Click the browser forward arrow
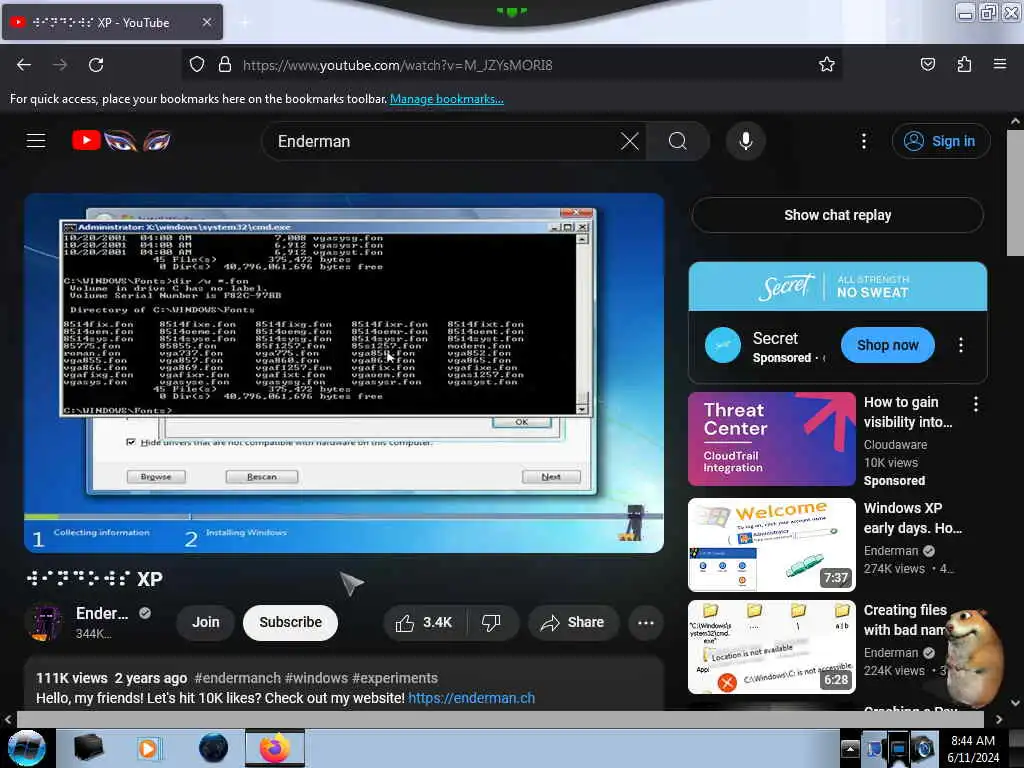This screenshot has width=1024, height=768. [x=60, y=65]
